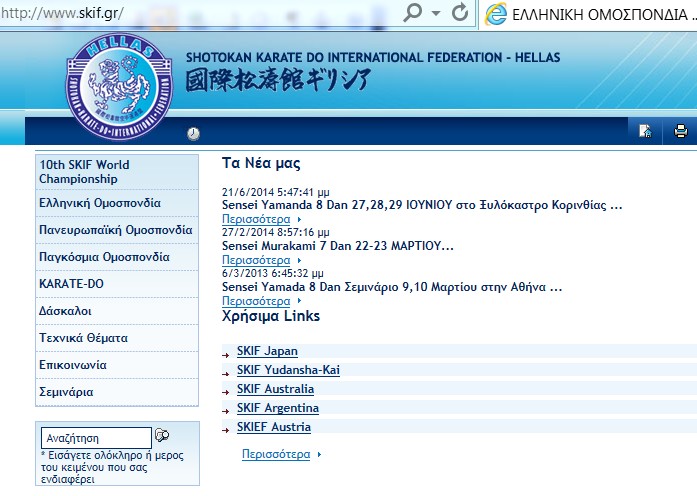Click the Internet Explorer tab icon
This screenshot has height=496, width=697.
pos(494,15)
